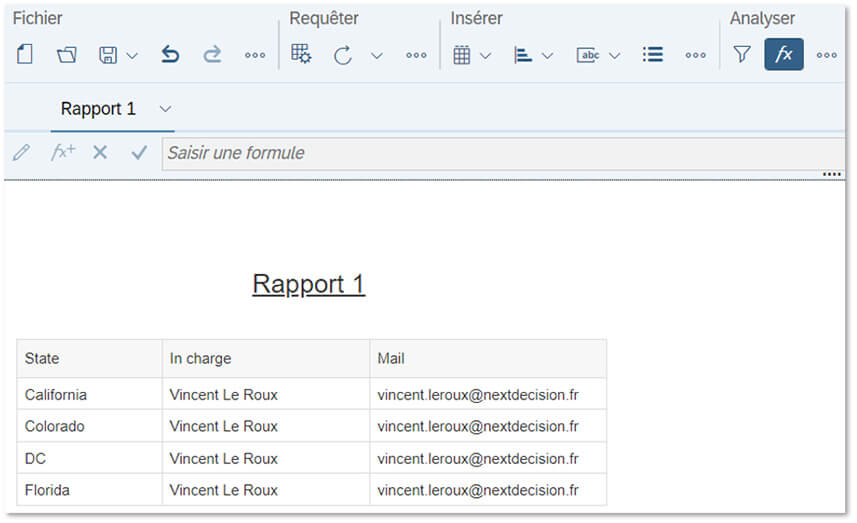857x523 pixels.
Task: Expand the Refresh options dropdown arrow
Action: coord(377,56)
